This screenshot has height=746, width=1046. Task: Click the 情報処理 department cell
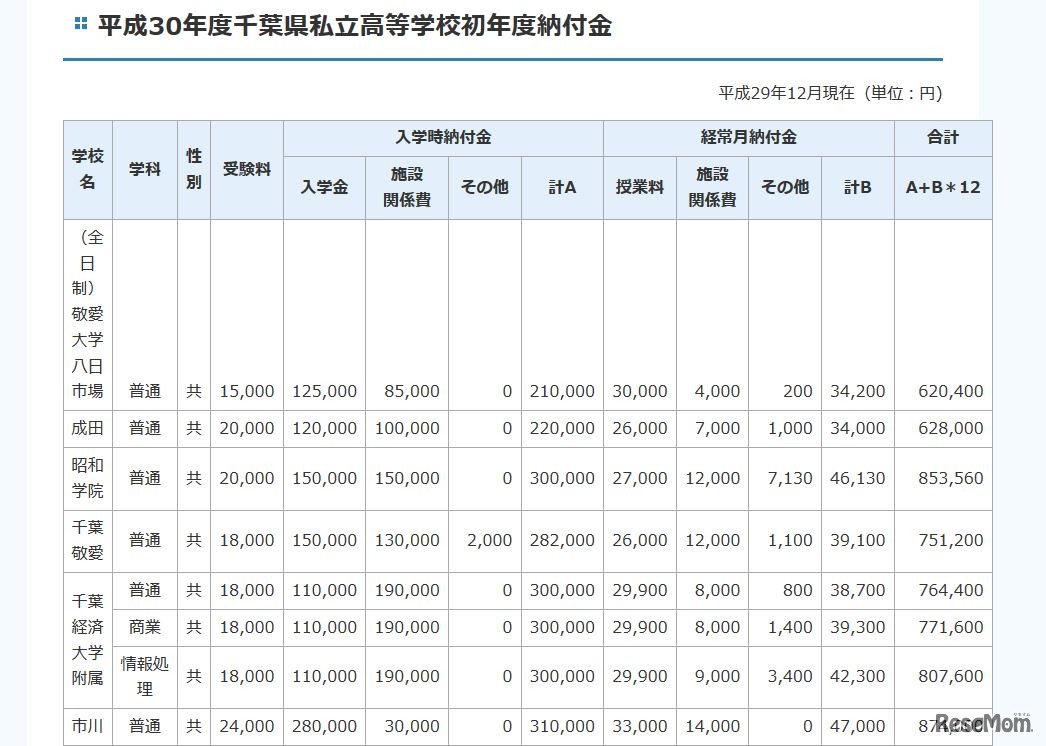(x=145, y=677)
